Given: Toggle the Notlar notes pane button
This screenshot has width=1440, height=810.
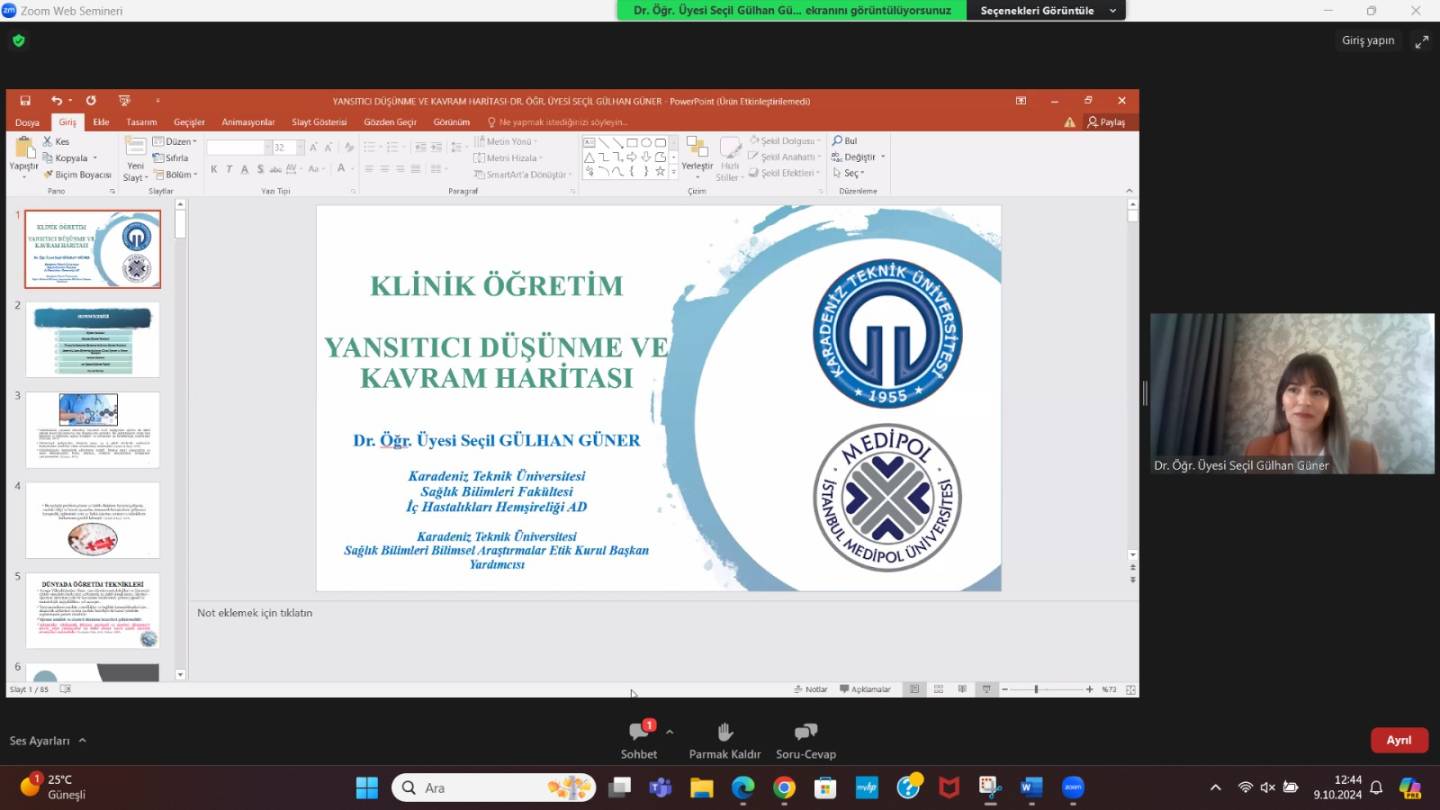Looking at the screenshot, I should click(x=811, y=689).
